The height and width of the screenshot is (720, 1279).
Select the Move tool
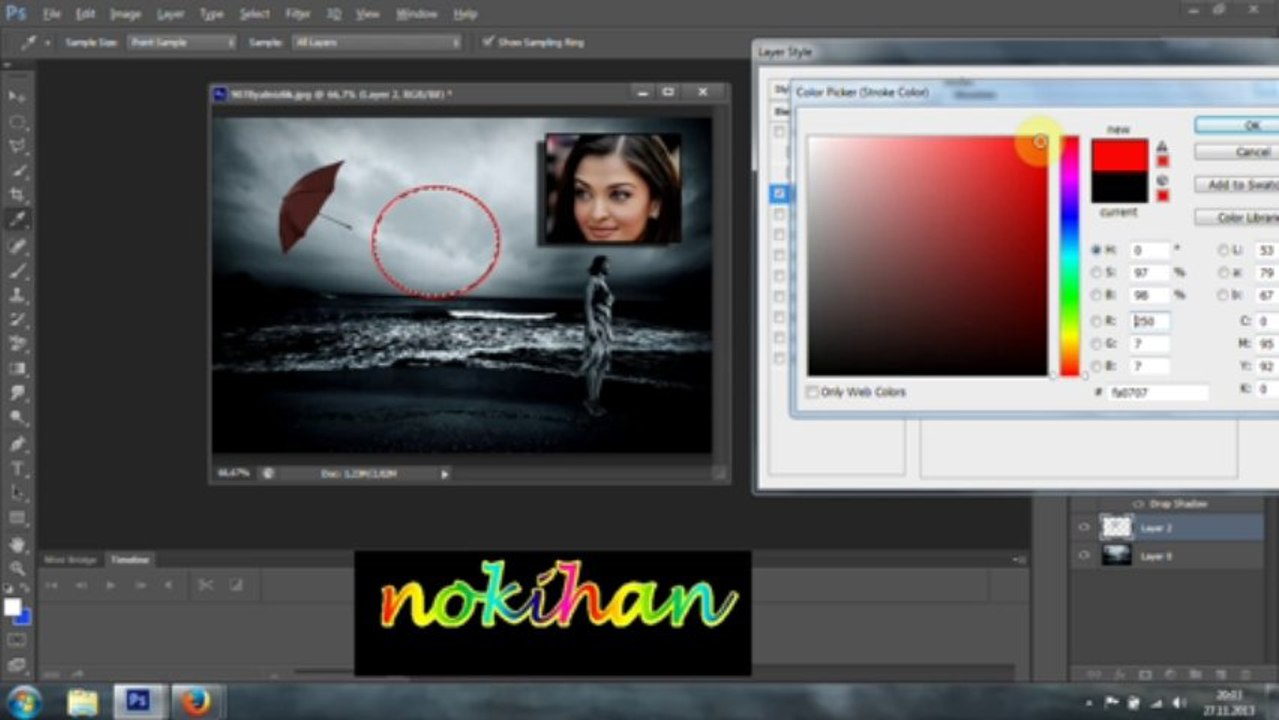coord(17,97)
